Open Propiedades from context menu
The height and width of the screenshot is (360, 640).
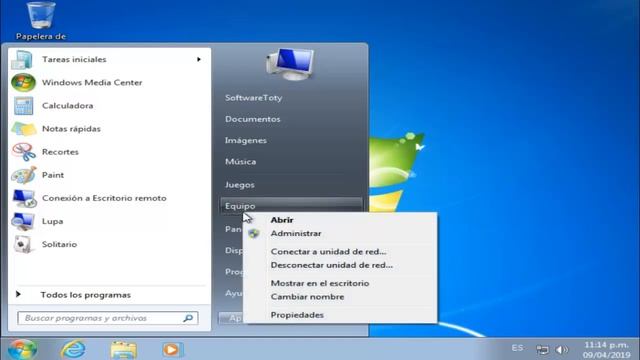click(297, 315)
